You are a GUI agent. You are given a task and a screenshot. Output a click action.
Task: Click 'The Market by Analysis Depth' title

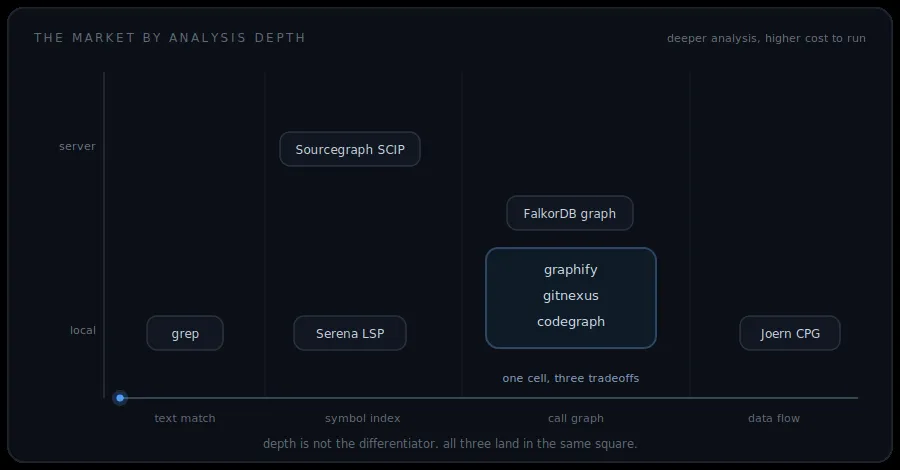pyautogui.click(x=169, y=38)
